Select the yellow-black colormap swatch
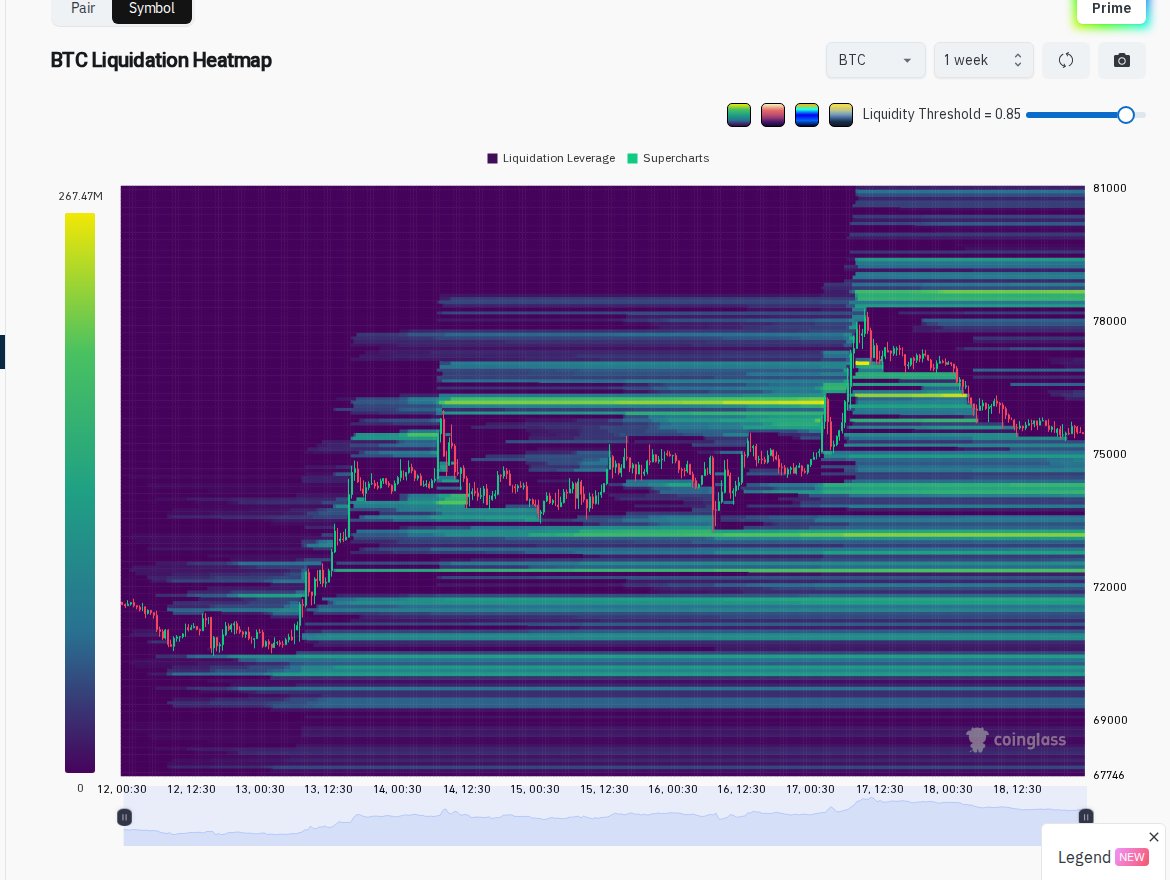1170x880 pixels. (841, 114)
